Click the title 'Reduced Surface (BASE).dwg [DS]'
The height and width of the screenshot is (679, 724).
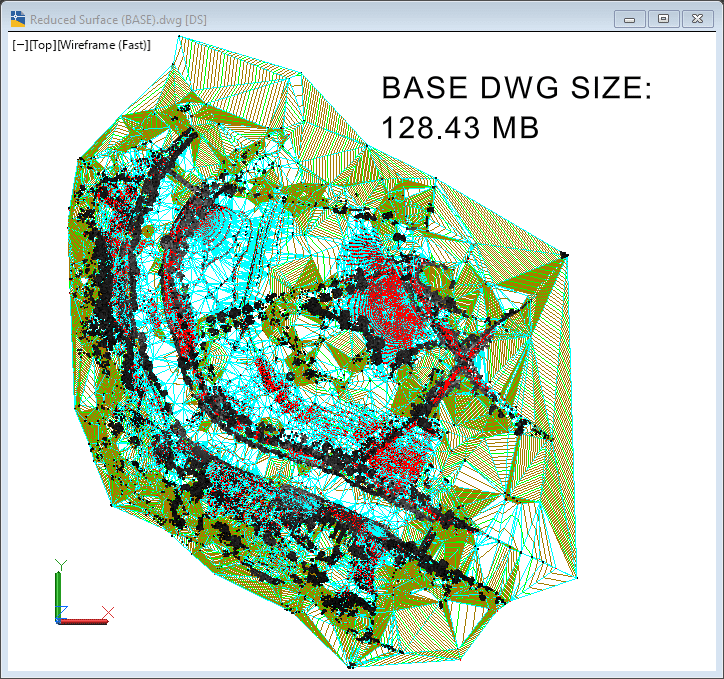coord(118,20)
